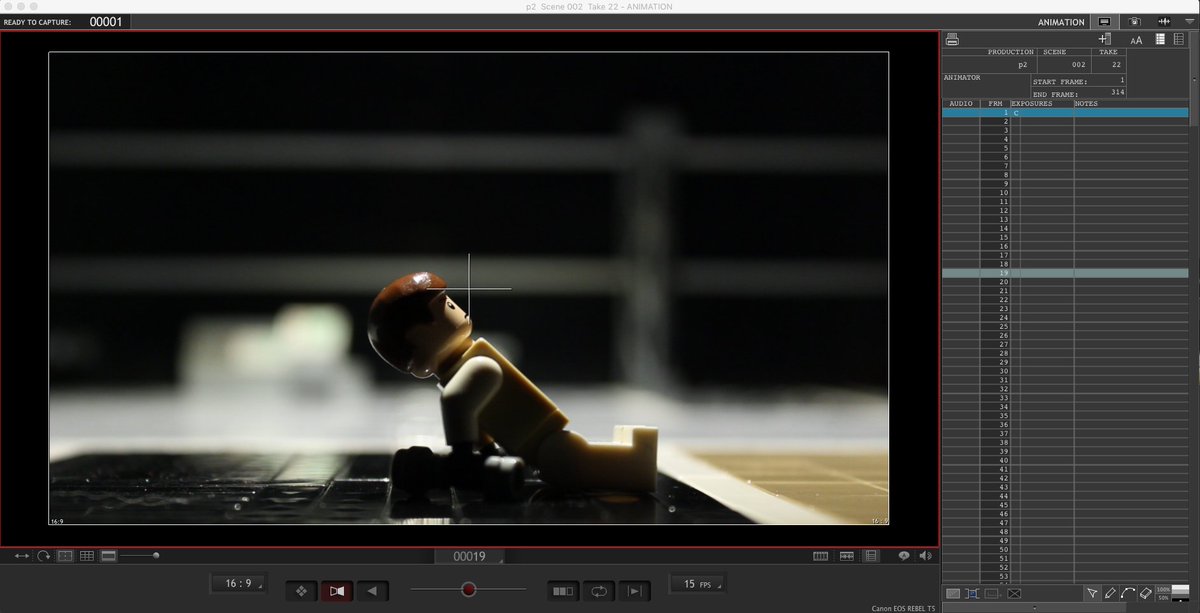Click the add column icon in X-sheet
The image size is (1200, 613).
(1104, 39)
